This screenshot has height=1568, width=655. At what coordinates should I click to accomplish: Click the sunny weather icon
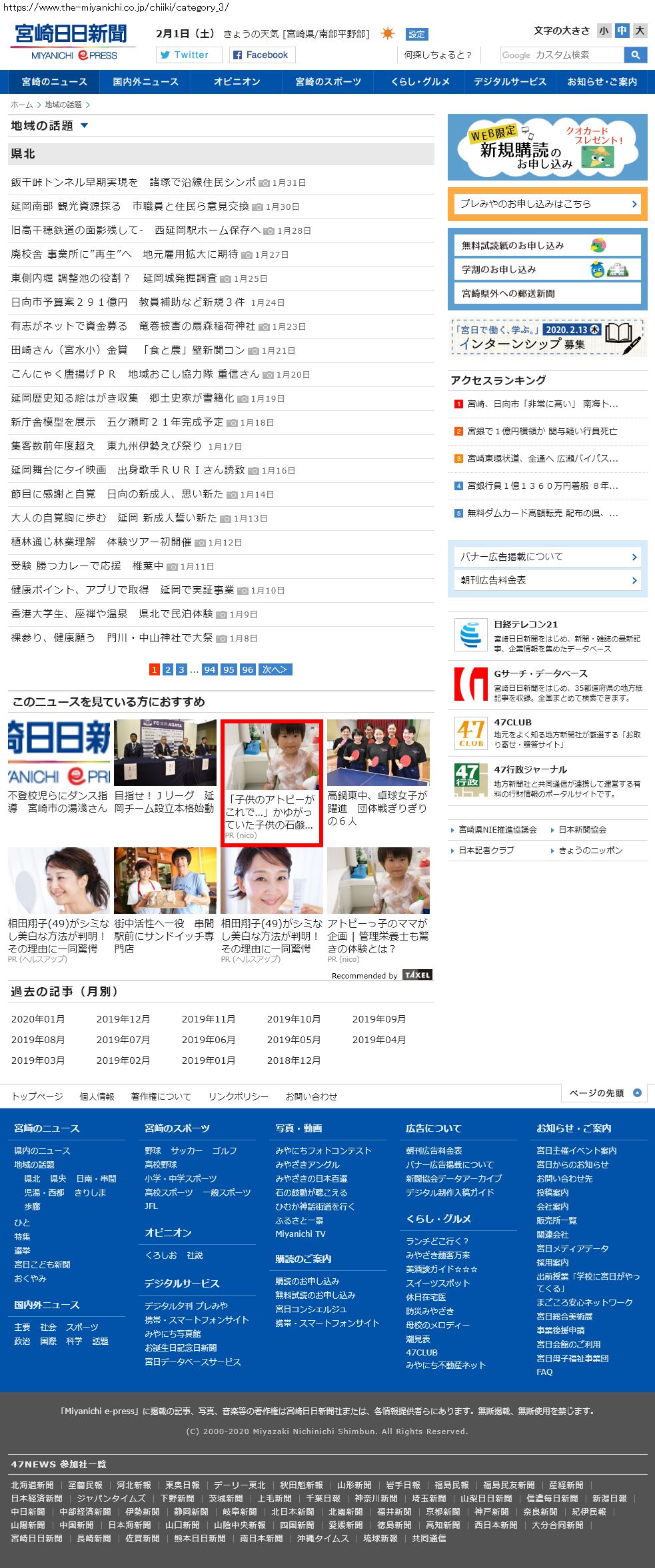[387, 33]
